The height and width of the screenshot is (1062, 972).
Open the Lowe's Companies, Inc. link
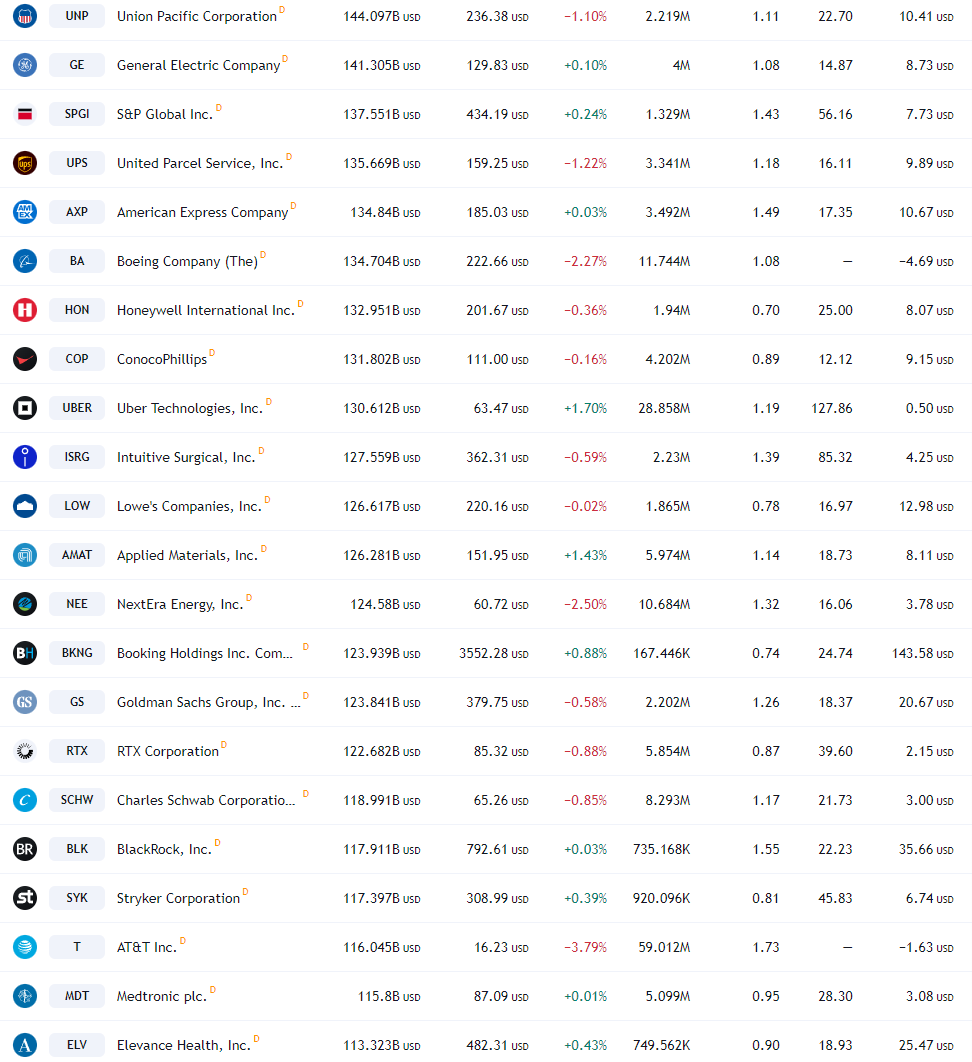(189, 506)
